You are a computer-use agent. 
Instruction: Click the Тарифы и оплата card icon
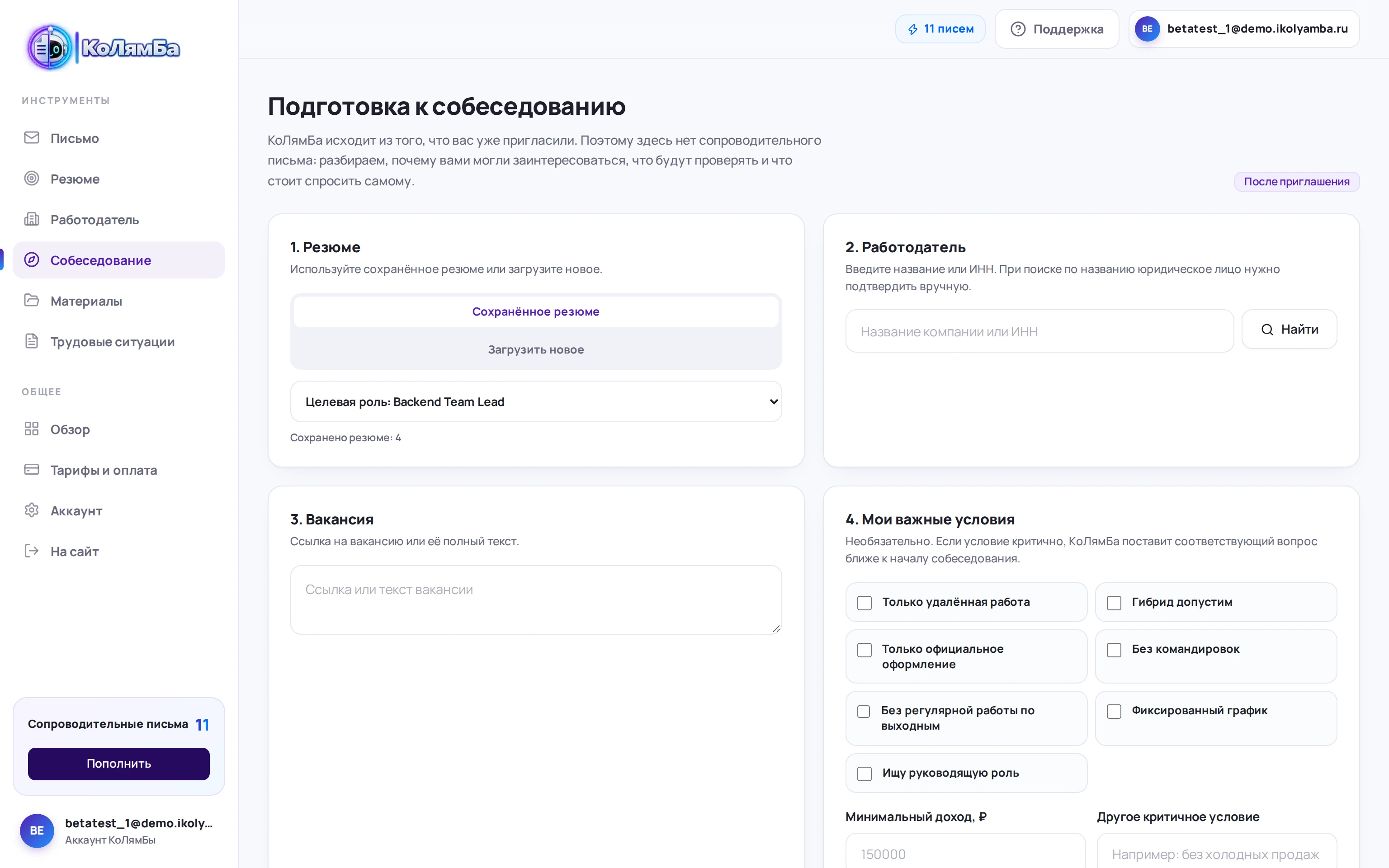pyautogui.click(x=32, y=470)
